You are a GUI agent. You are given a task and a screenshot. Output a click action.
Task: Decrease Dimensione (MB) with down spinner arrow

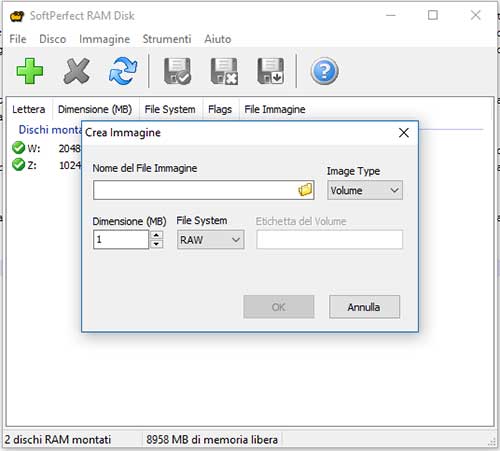tap(156, 244)
